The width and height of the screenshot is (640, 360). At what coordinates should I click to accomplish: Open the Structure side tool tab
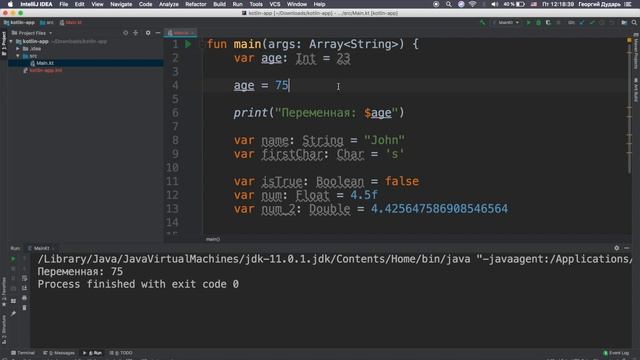click(4, 329)
